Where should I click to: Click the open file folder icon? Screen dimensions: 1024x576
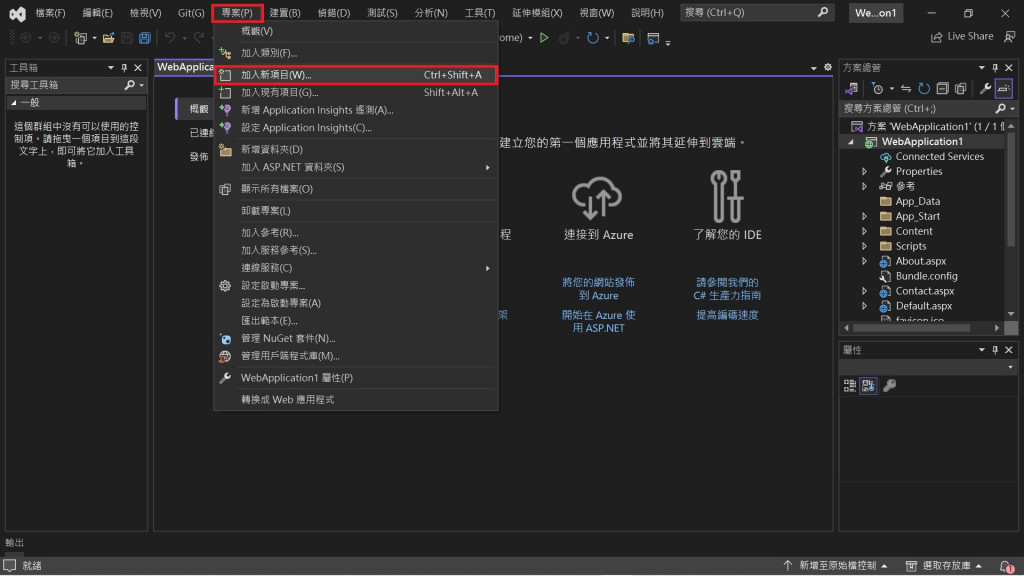tap(108, 38)
